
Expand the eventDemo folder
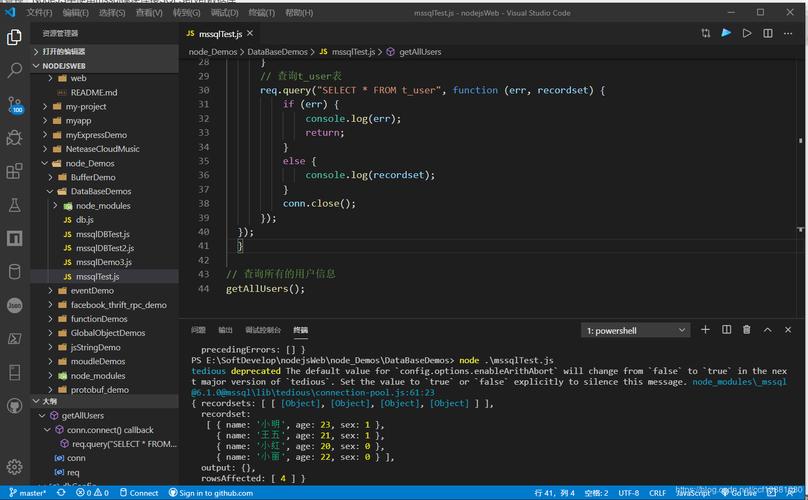[x=50, y=291]
